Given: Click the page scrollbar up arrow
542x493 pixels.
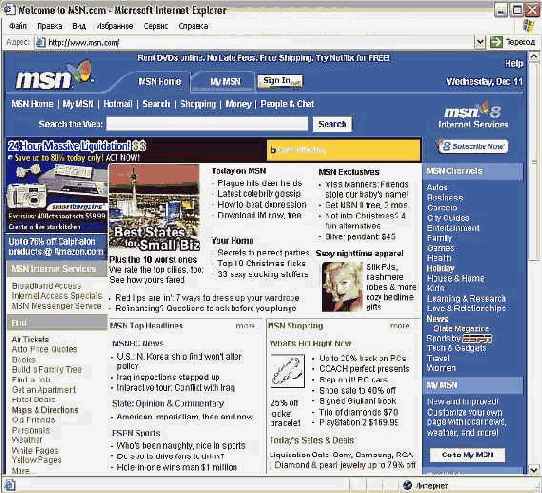Looking at the screenshot, I should click(x=533, y=56).
